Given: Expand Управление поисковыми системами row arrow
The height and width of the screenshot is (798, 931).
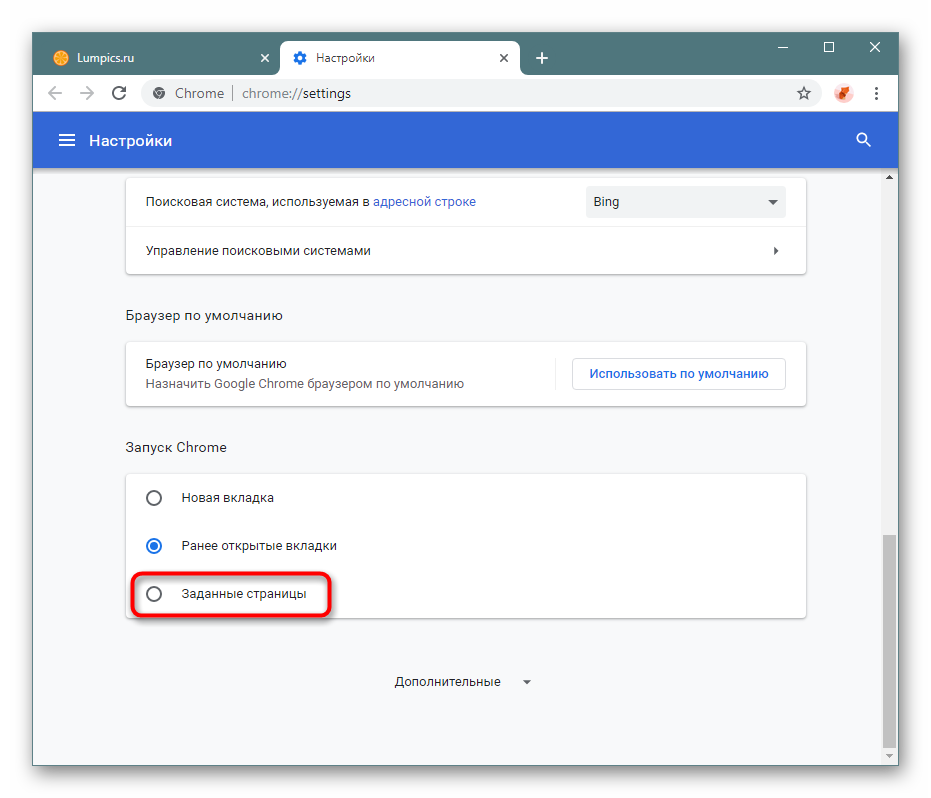Looking at the screenshot, I should click(775, 251).
